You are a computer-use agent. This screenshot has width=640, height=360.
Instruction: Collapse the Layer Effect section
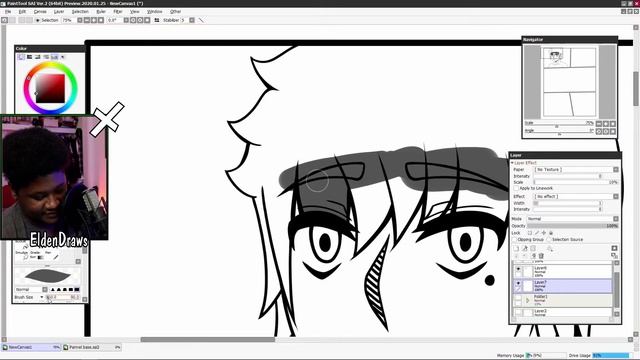(x=513, y=162)
